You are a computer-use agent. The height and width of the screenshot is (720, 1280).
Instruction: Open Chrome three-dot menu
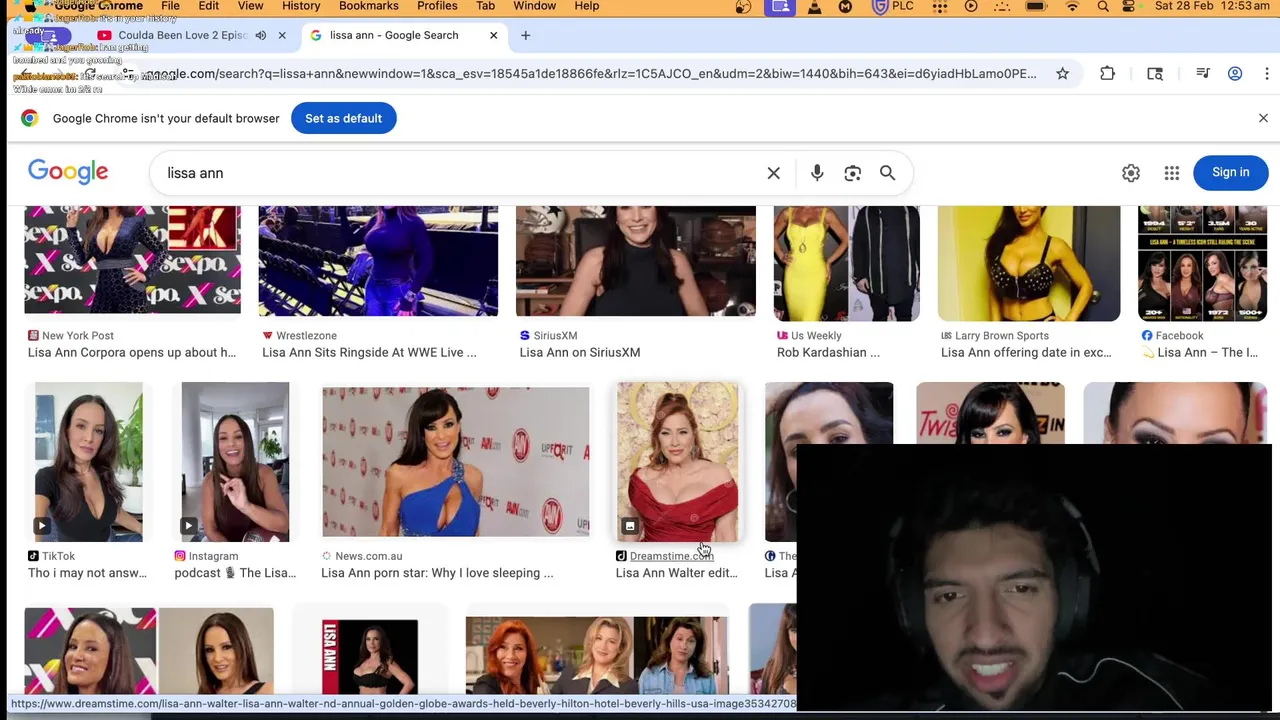coord(1267,74)
